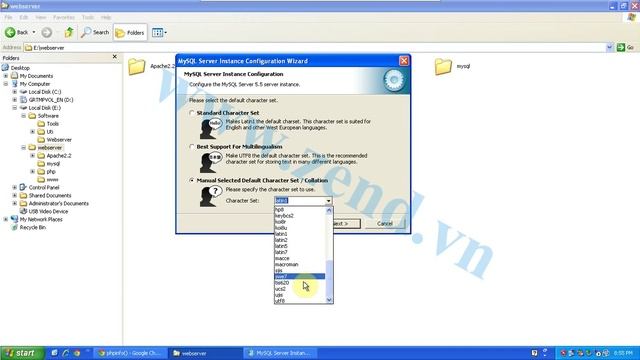Open the Views icon dropdown
Viewport: 640px width, 360px height.
[x=159, y=33]
